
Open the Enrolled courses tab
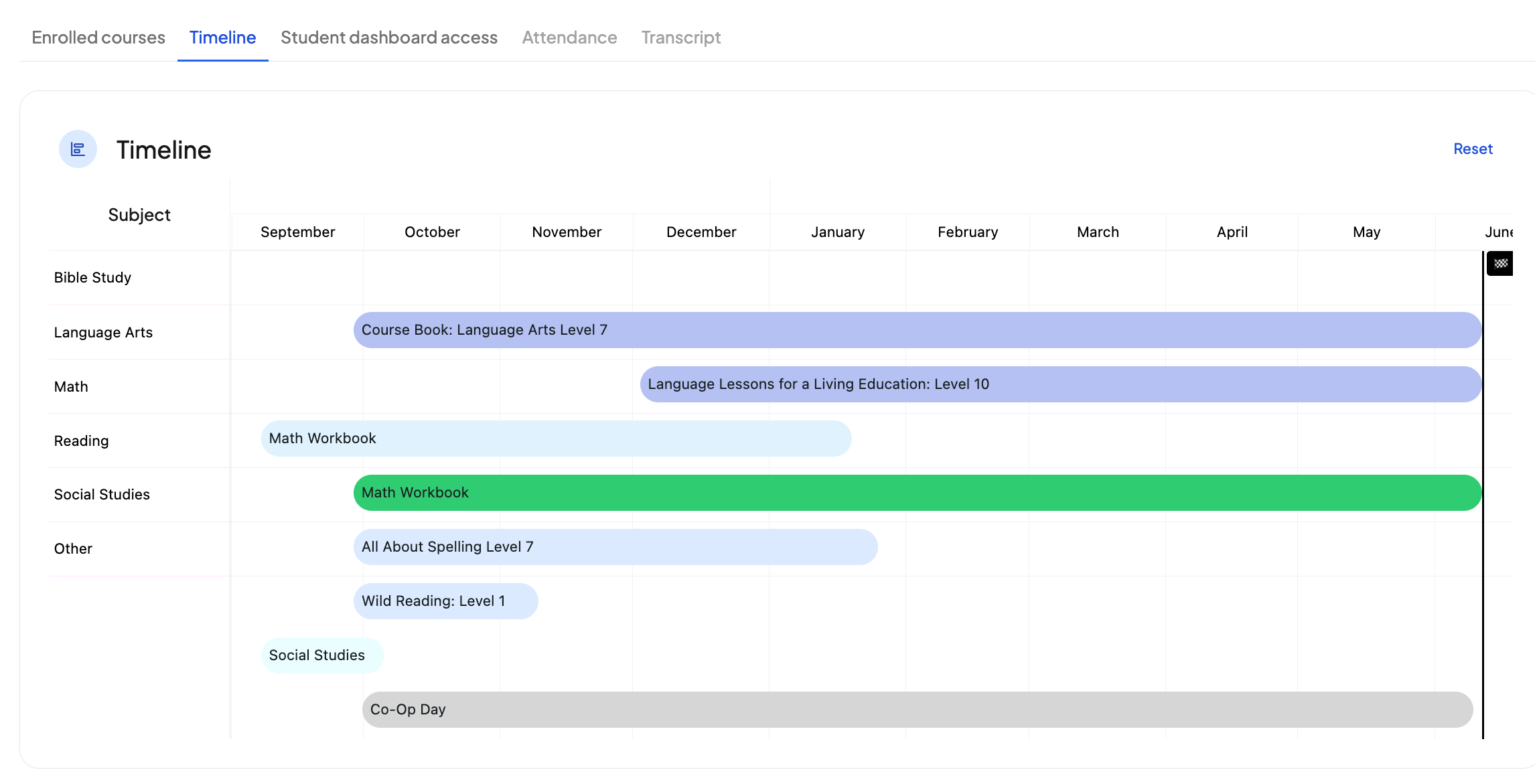pyautogui.click(x=98, y=37)
